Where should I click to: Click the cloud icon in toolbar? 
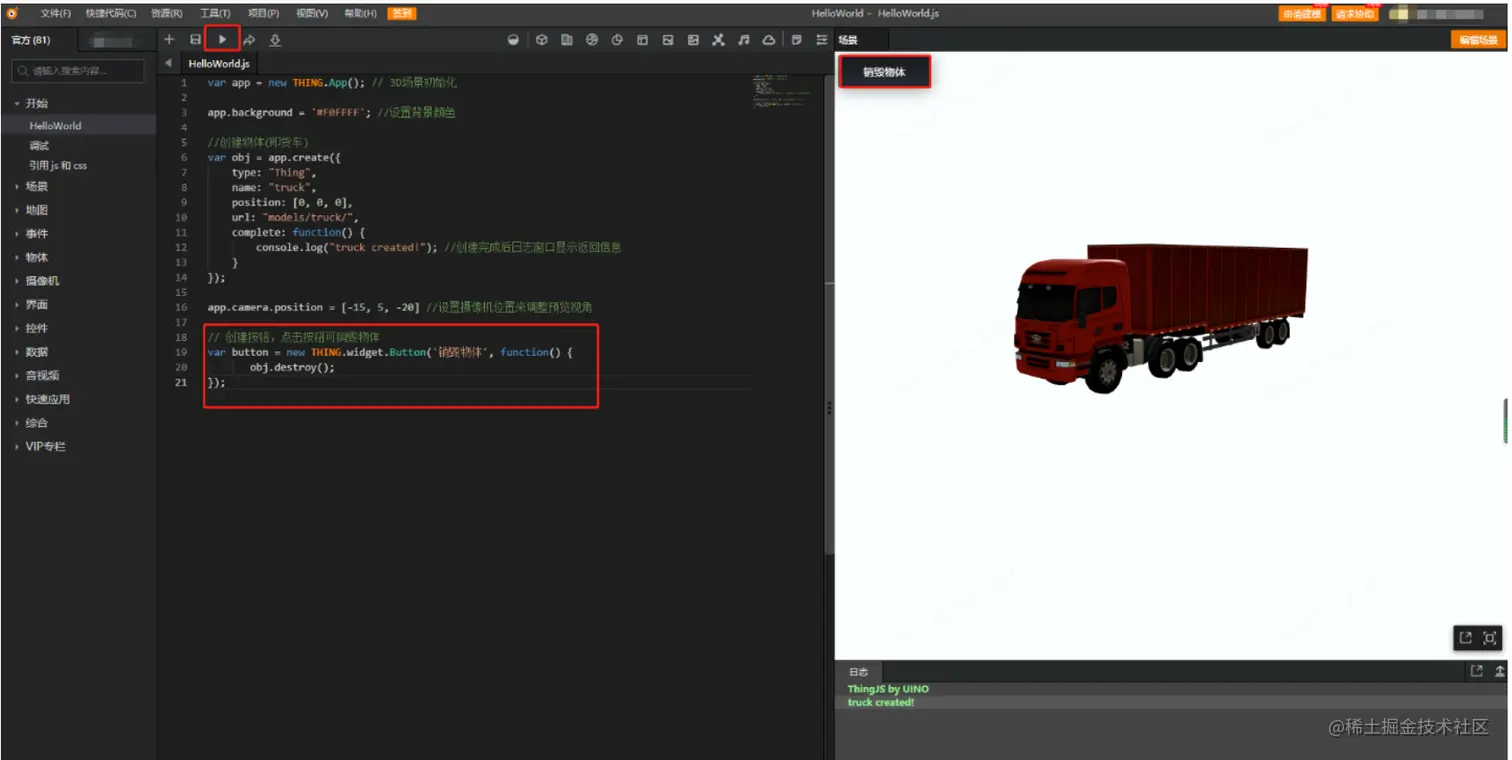click(768, 40)
